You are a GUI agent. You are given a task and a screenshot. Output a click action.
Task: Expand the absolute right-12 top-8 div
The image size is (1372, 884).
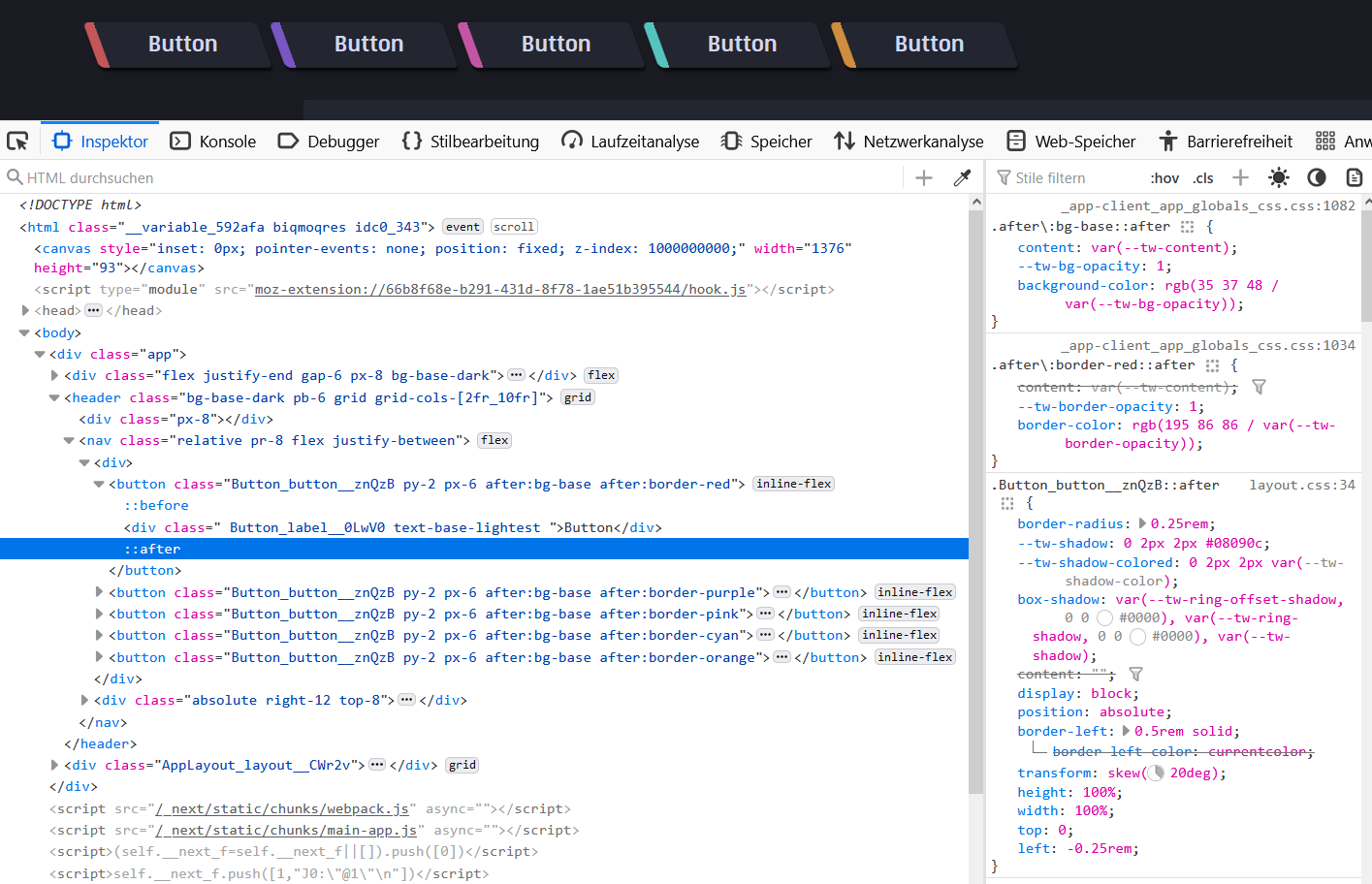(x=84, y=700)
